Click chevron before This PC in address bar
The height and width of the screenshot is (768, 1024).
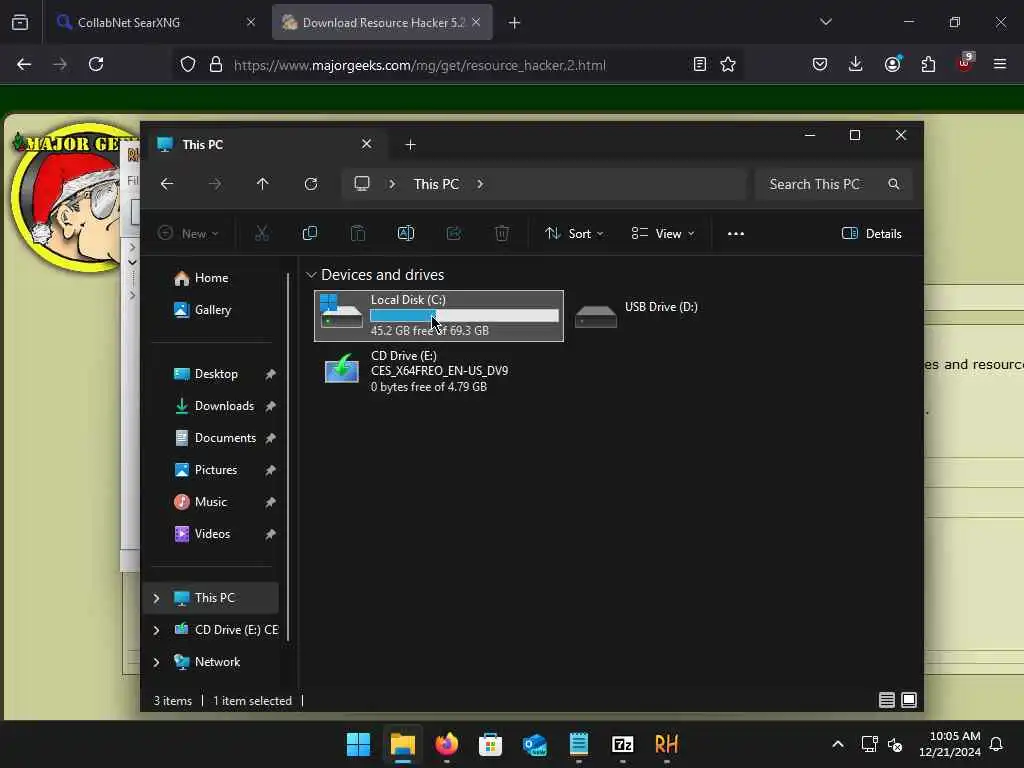[392, 184]
